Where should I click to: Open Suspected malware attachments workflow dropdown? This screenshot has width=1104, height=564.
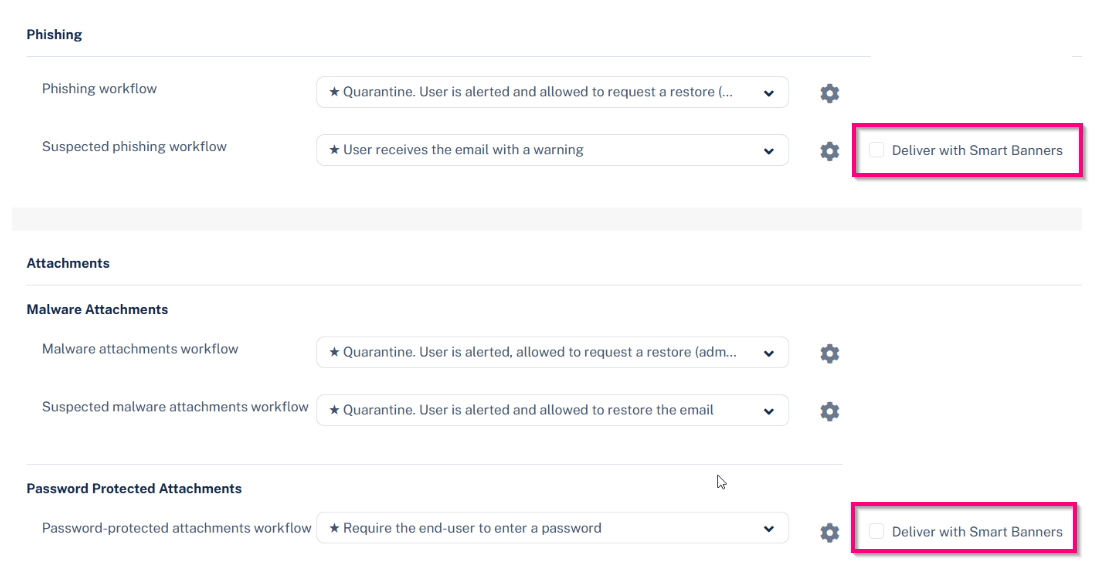[552, 410]
